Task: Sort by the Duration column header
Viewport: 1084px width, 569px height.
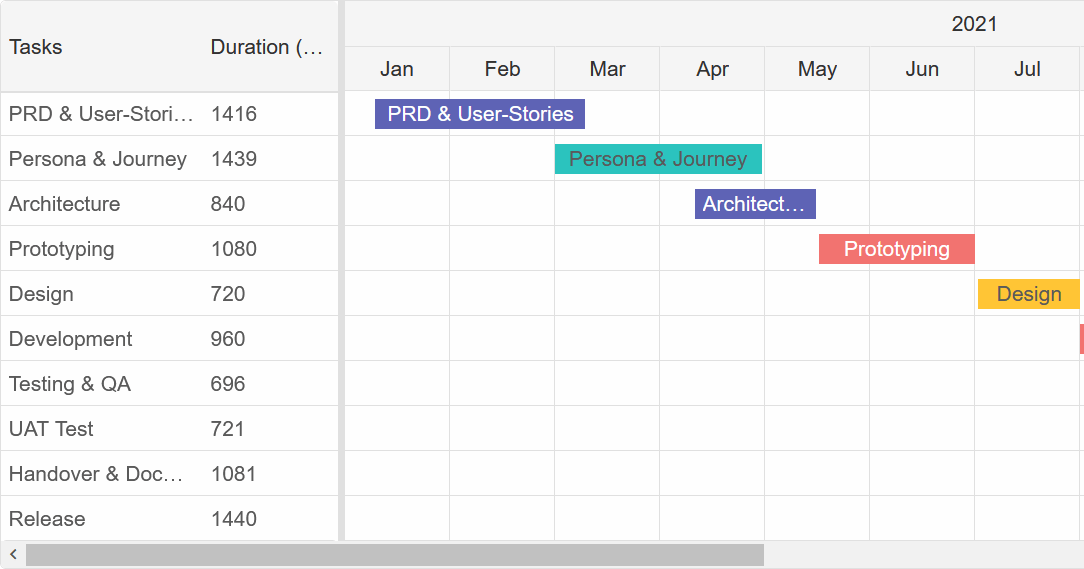Action: 266,47
